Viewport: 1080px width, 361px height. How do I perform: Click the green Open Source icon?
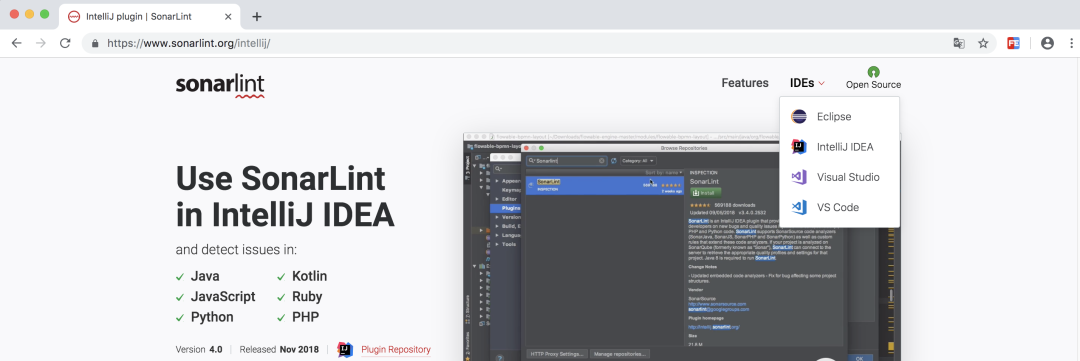(x=873, y=72)
